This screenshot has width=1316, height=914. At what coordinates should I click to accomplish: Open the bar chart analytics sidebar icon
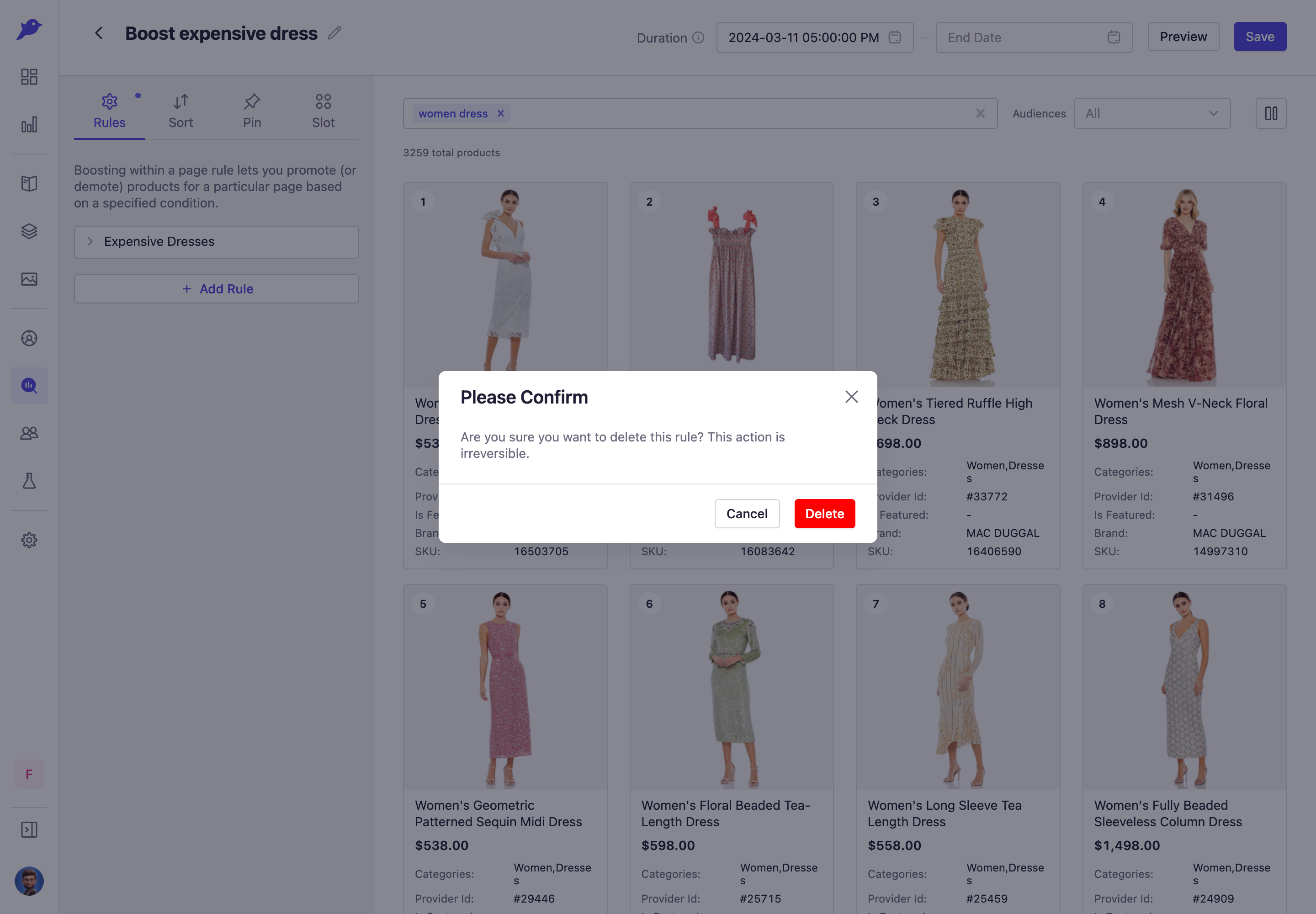click(x=29, y=124)
